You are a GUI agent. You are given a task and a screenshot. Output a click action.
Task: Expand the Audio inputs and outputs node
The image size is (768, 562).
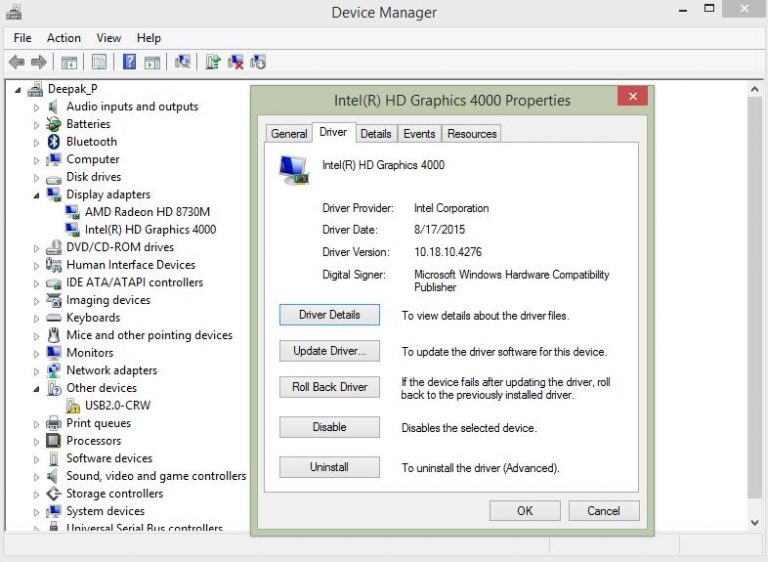tap(37, 107)
